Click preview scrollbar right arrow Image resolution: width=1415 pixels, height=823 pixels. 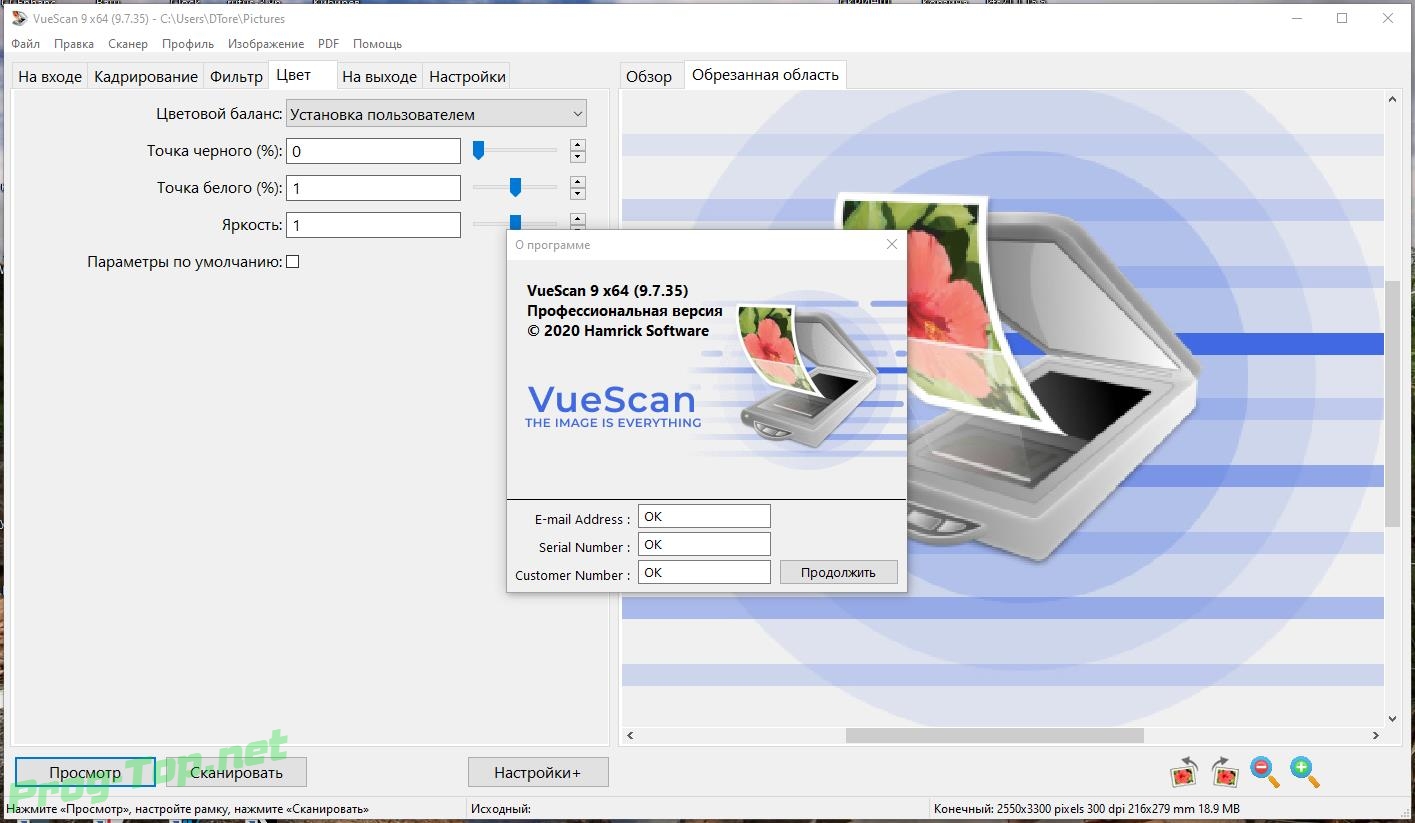pyautogui.click(x=1376, y=735)
